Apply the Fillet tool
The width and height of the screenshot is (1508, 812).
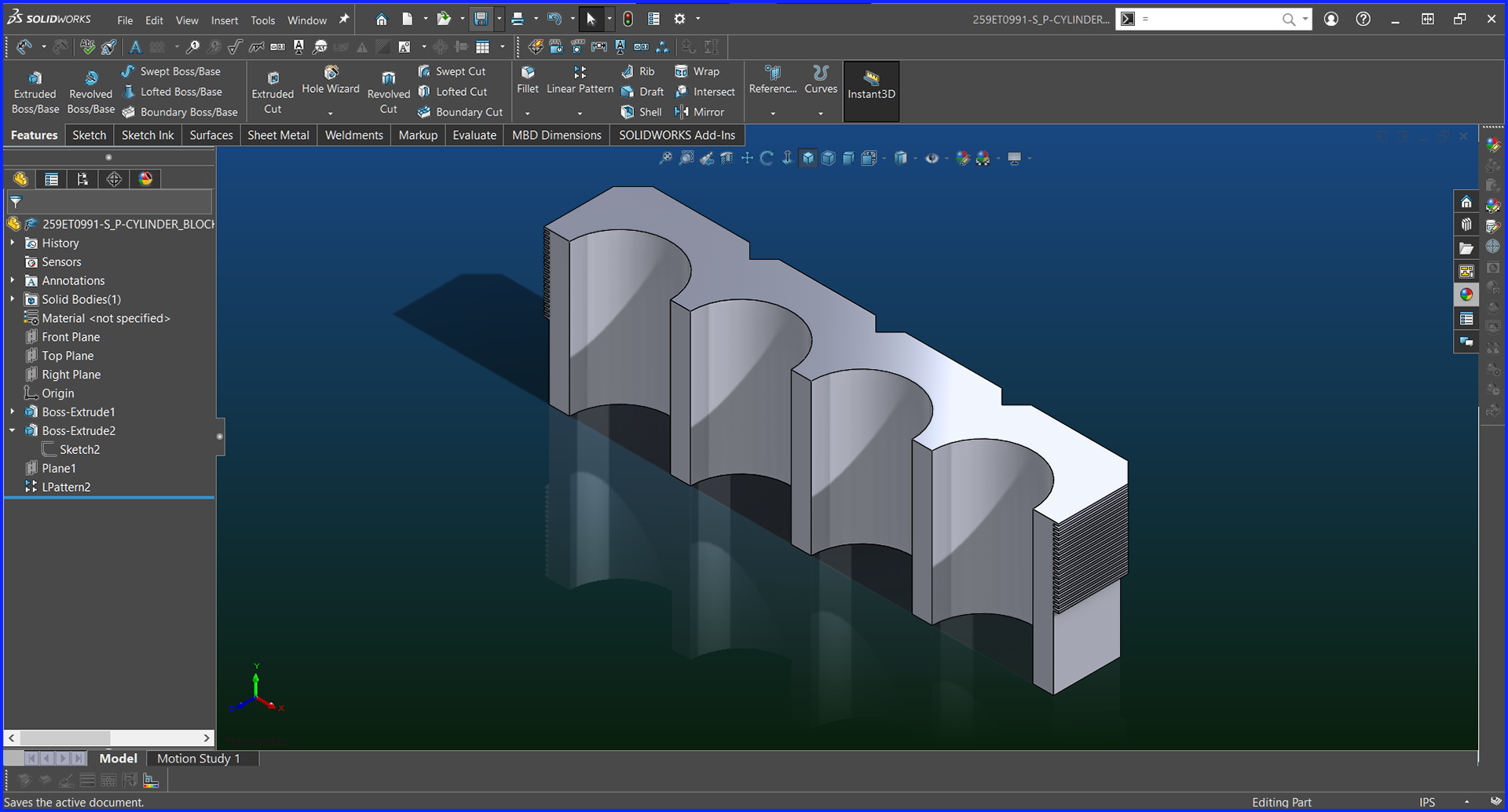point(528,81)
